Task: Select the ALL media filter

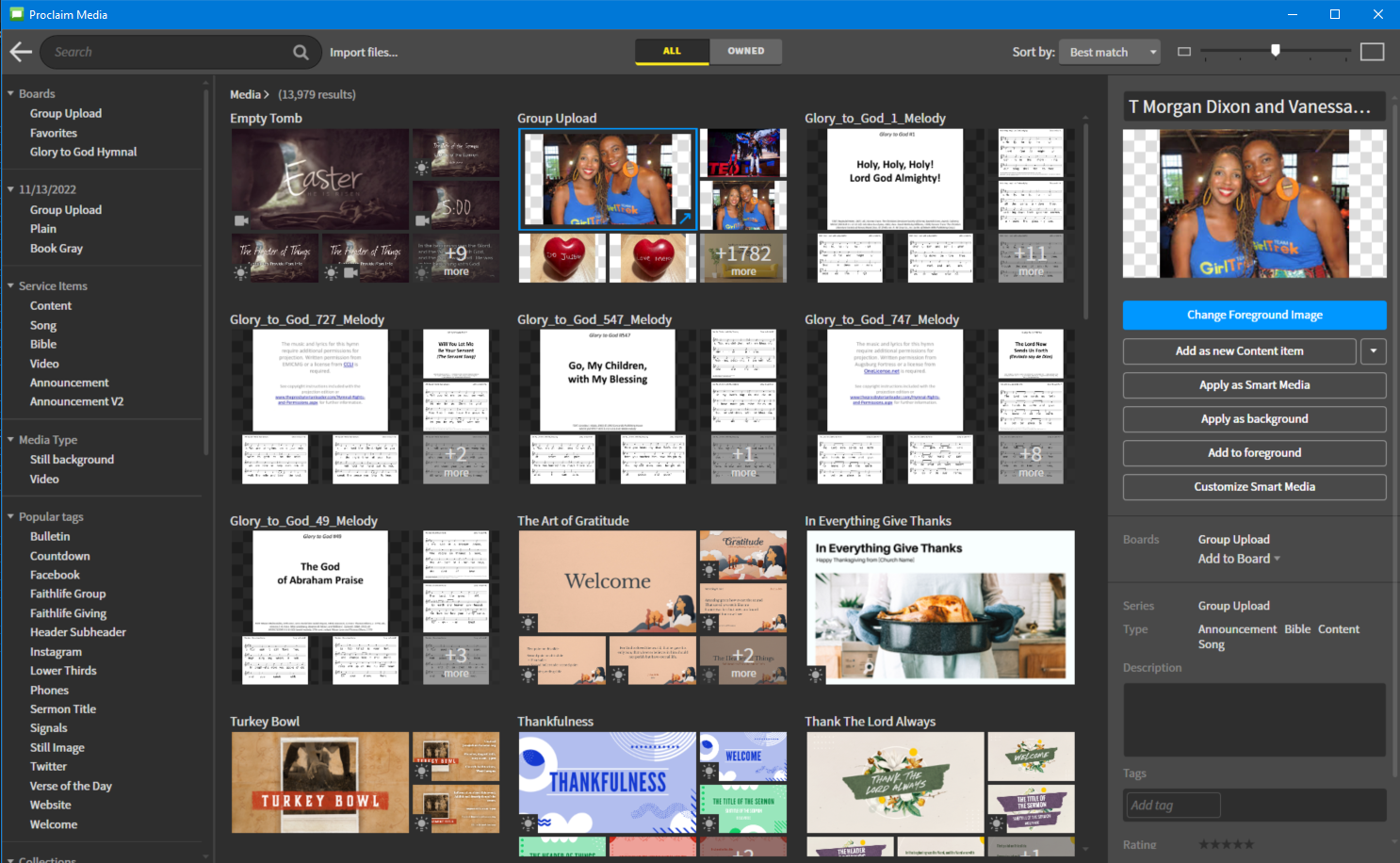Action: click(672, 51)
